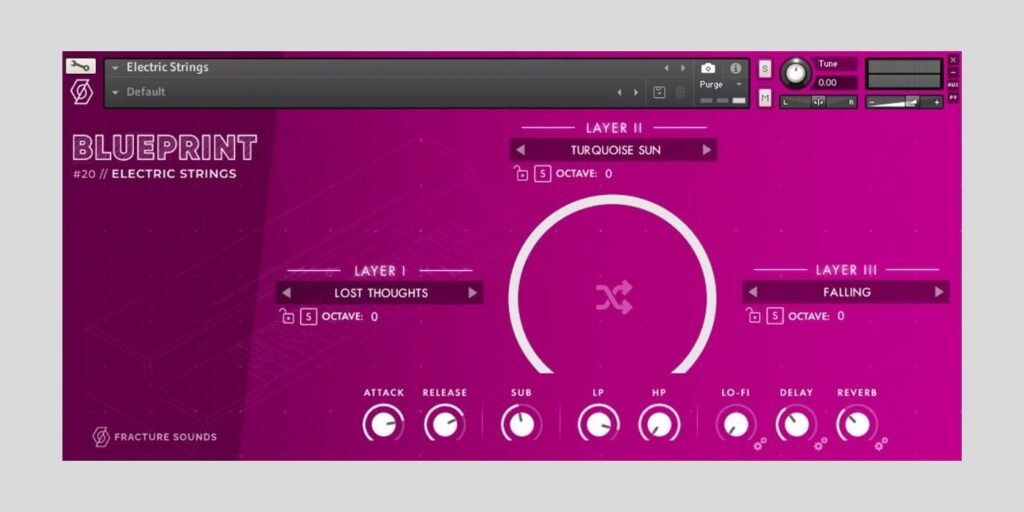
Task: Open the instrument info icon
Action: click(x=736, y=68)
